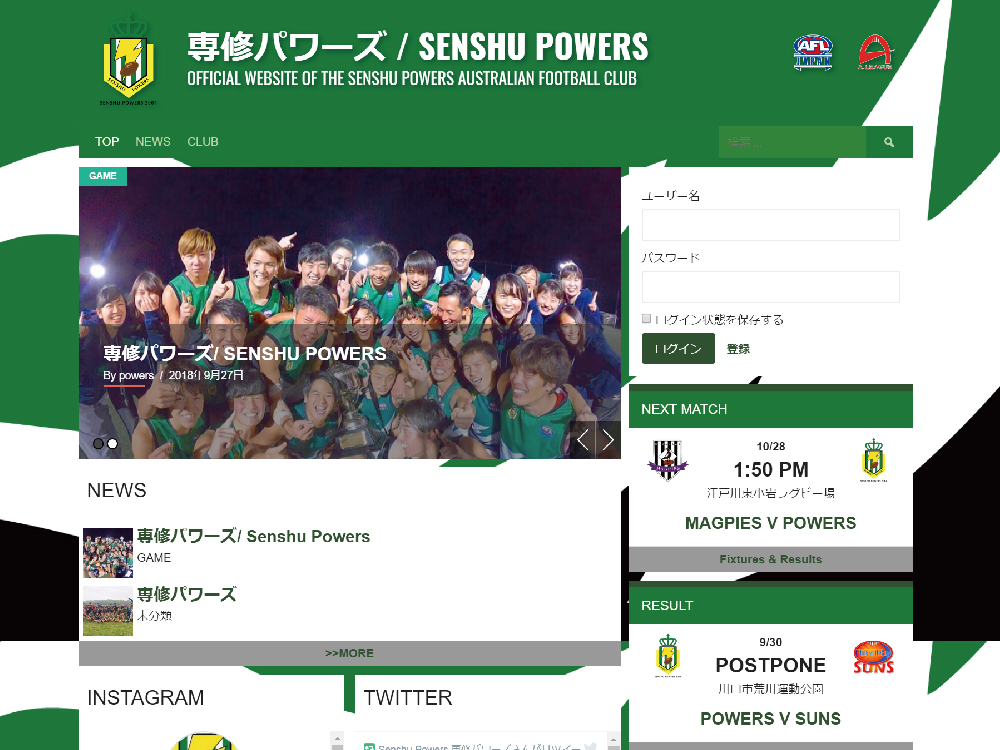This screenshot has height=750, width=1000.
Task: Click the GAME category tag on slider
Action: 103,176
